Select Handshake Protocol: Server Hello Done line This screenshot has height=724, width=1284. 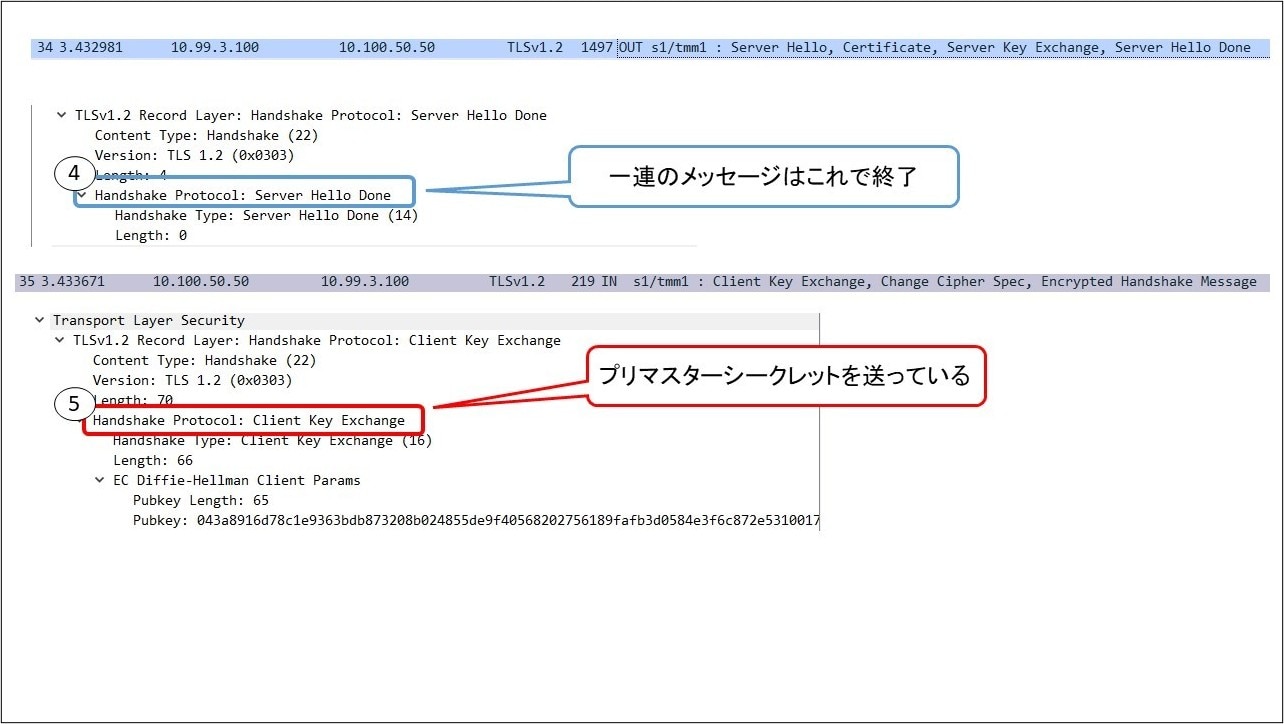[x=242, y=196]
